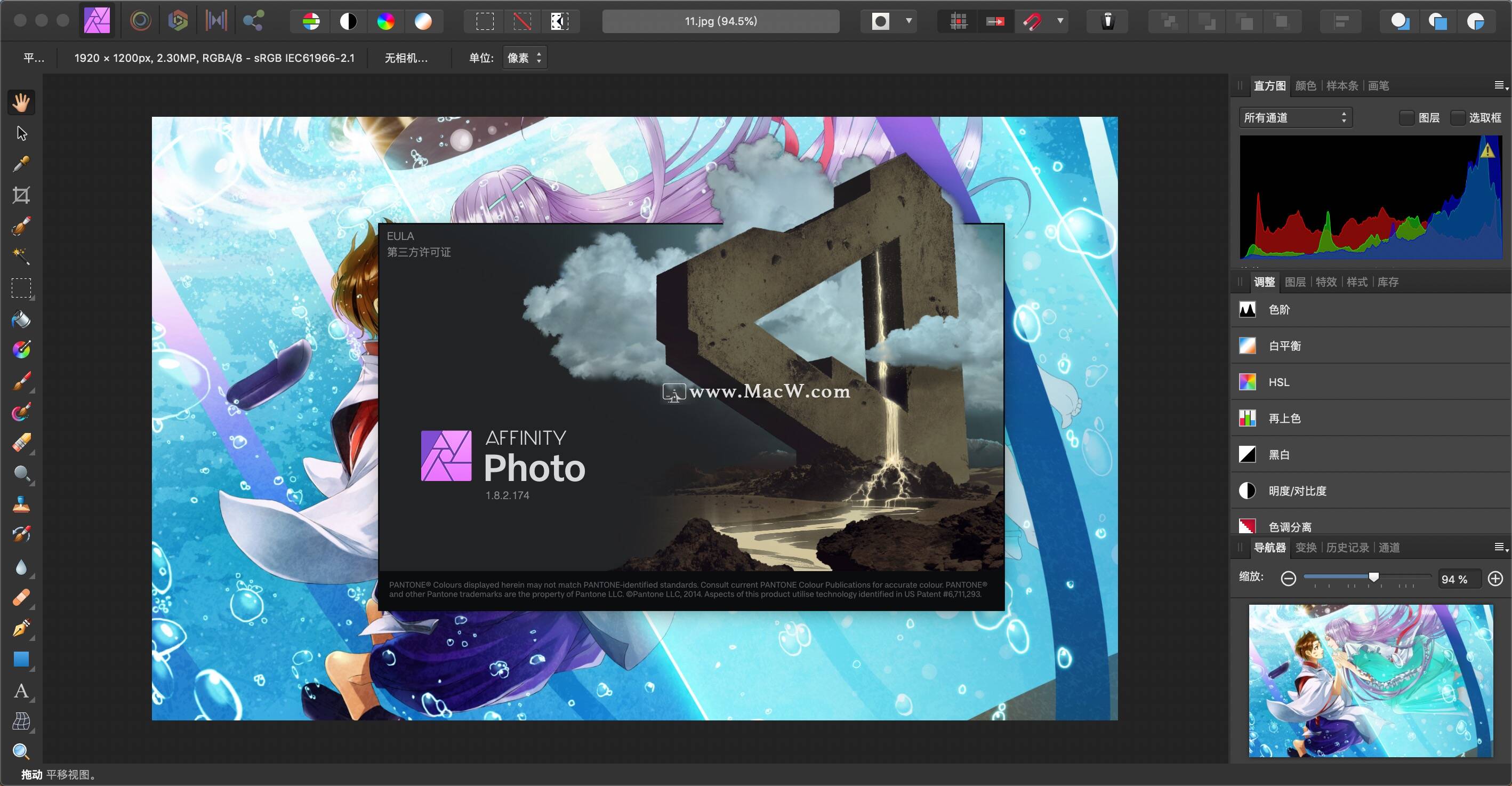Viewport: 1512px width, 786px height.
Task: Switch to the 历史记录 tab
Action: [1347, 548]
